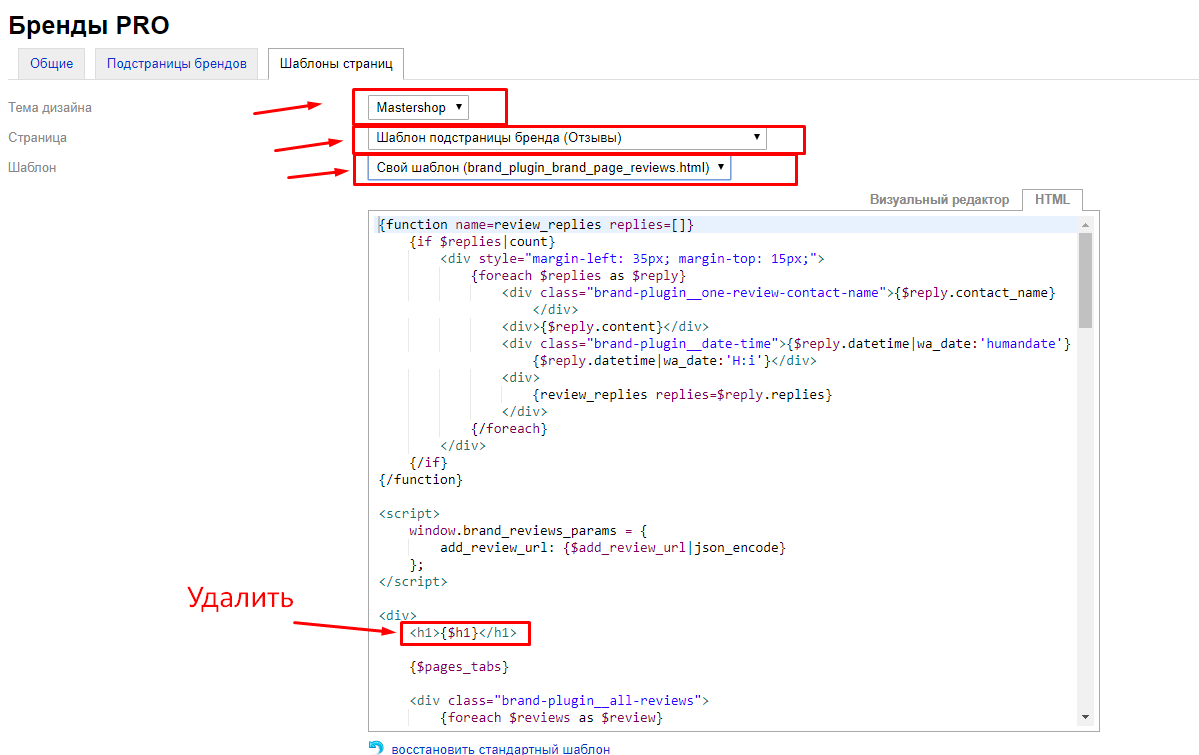Click the {function name=review_replies} first line
Image resolution: width=1199 pixels, height=755 pixels.
pyautogui.click(x=536, y=225)
